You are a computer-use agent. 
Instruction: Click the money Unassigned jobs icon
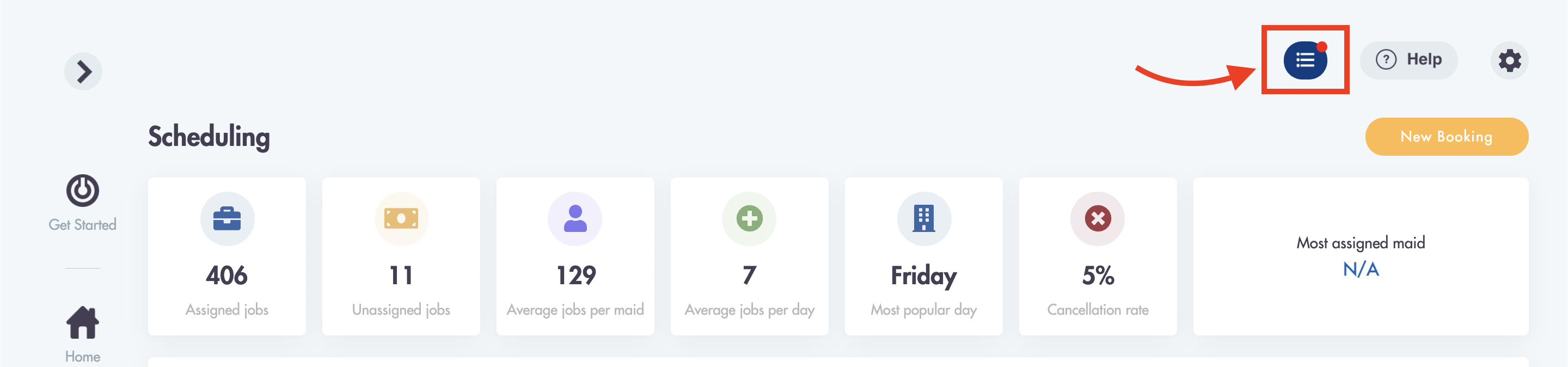pyautogui.click(x=401, y=218)
